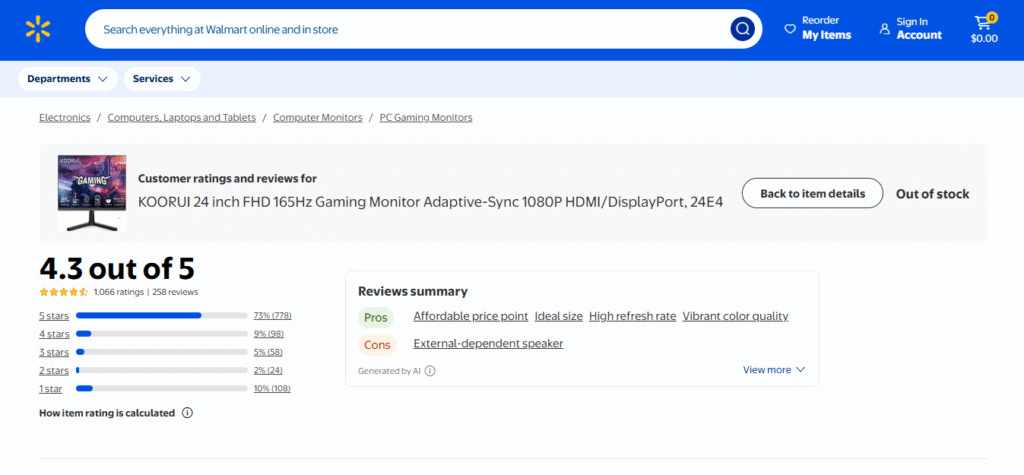Select the External-dependent speaker con

(x=488, y=344)
